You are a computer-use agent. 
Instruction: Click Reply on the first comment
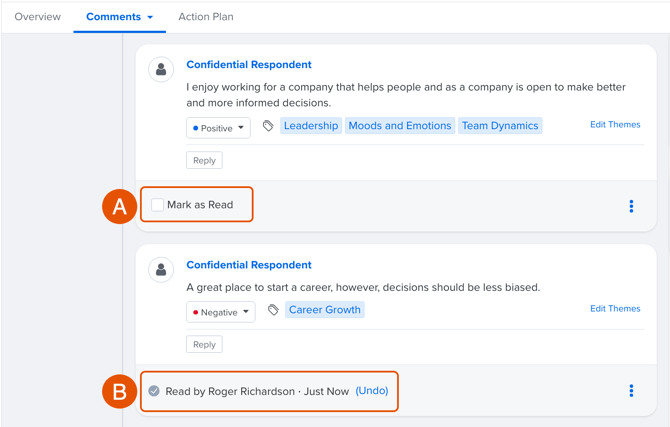point(204,160)
